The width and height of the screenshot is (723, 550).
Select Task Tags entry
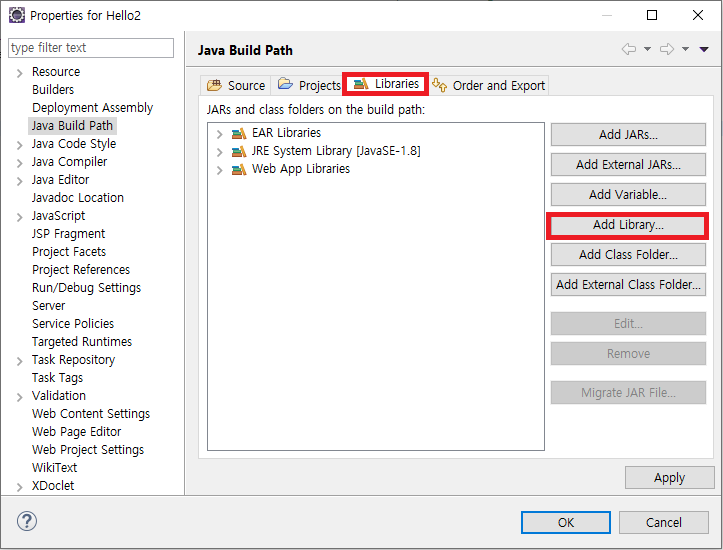[x=57, y=377]
